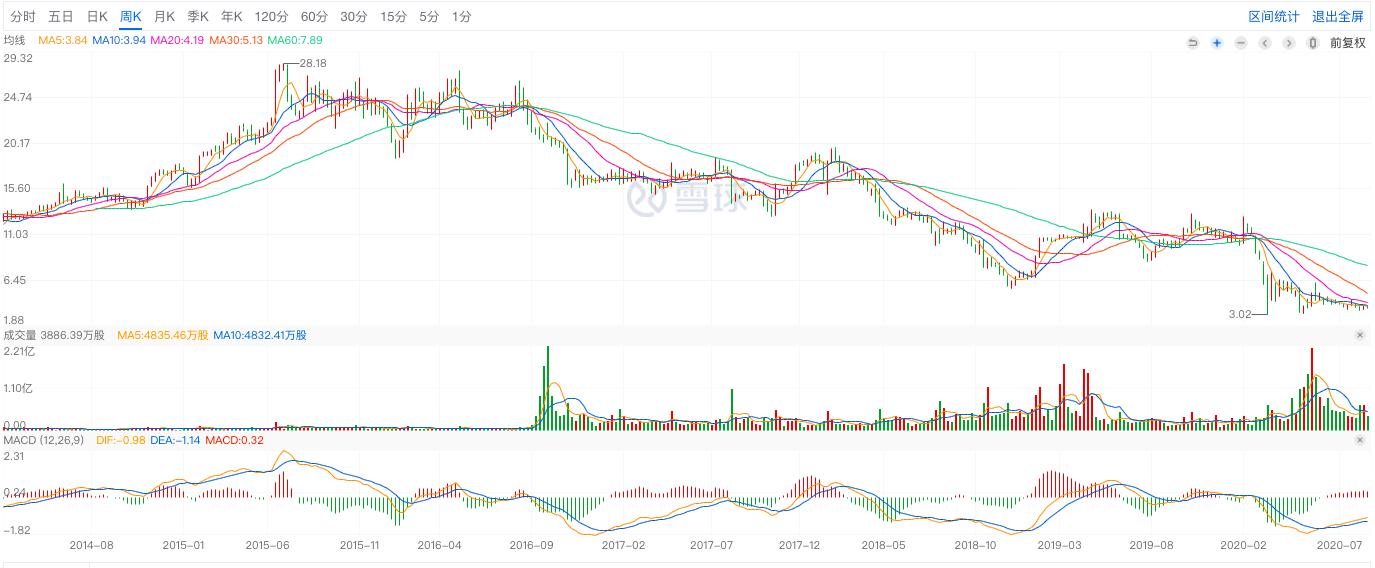The image size is (1375, 568).
Task: Click the 2015-06 date axis label
Action: (x=267, y=546)
